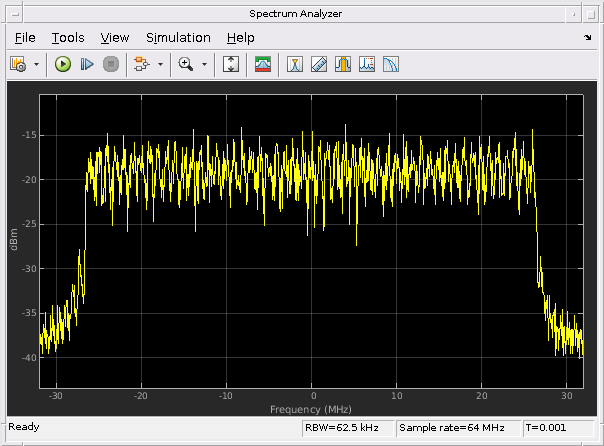
Task: Toggle the Channel Measurements tool
Action: tap(343, 64)
